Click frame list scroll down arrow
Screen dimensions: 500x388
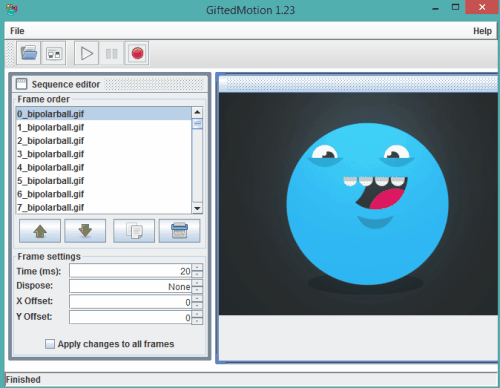(x=197, y=208)
